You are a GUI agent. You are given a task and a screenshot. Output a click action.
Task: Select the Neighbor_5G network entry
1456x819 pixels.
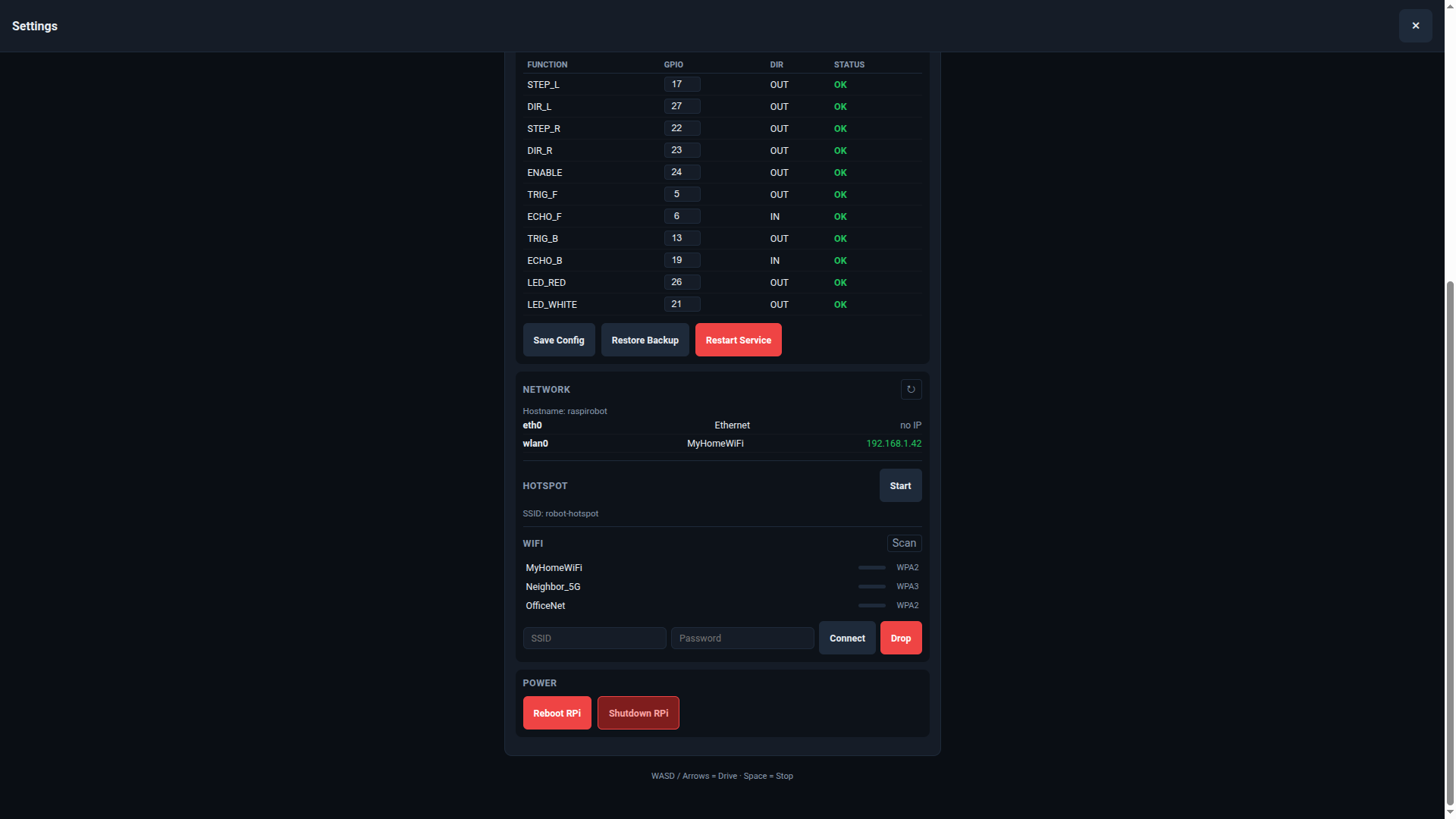[x=553, y=586]
